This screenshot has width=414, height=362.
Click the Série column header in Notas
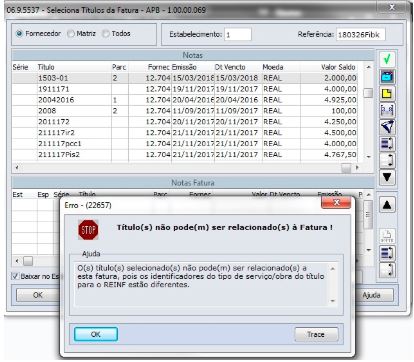pyautogui.click(x=20, y=67)
